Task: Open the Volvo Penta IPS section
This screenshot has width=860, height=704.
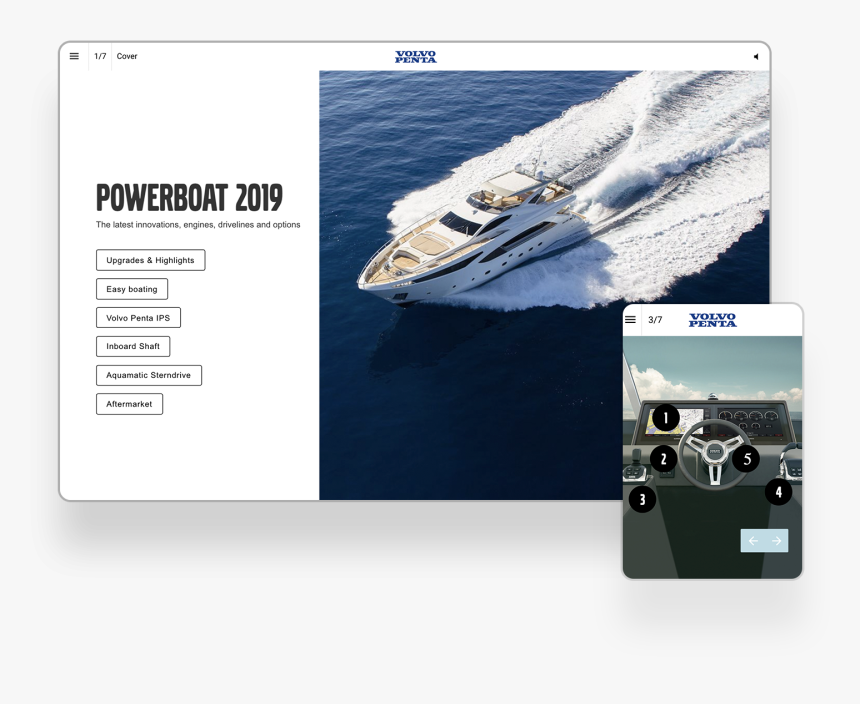Action: coord(138,317)
